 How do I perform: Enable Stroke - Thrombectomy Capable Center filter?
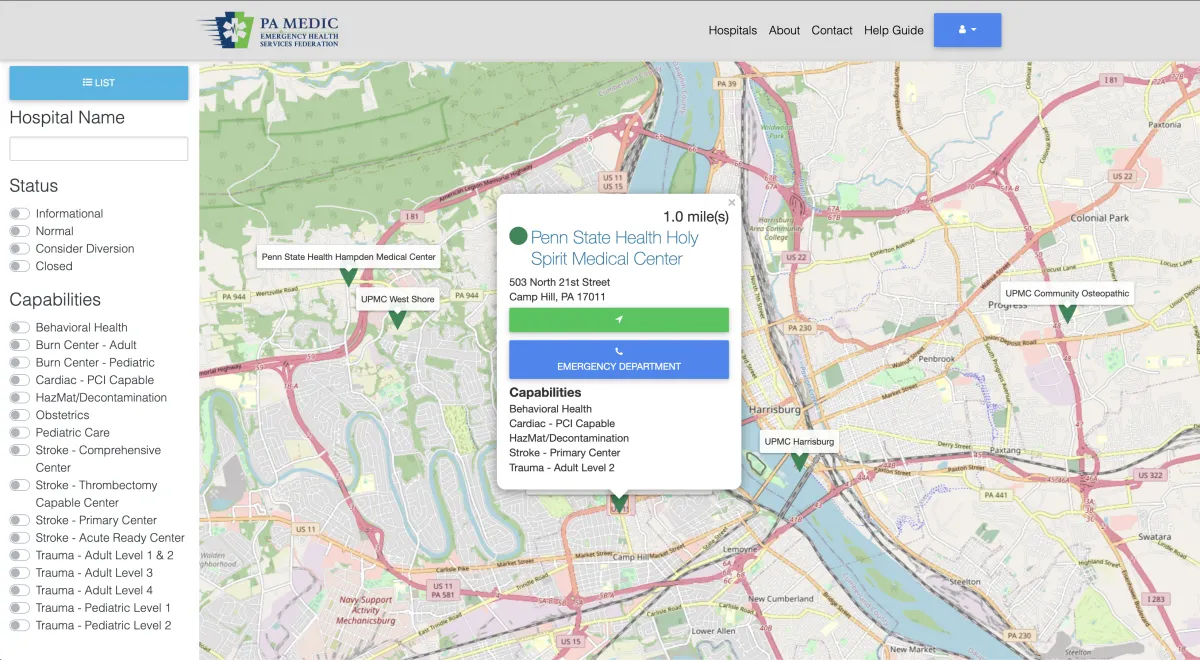[x=19, y=485]
